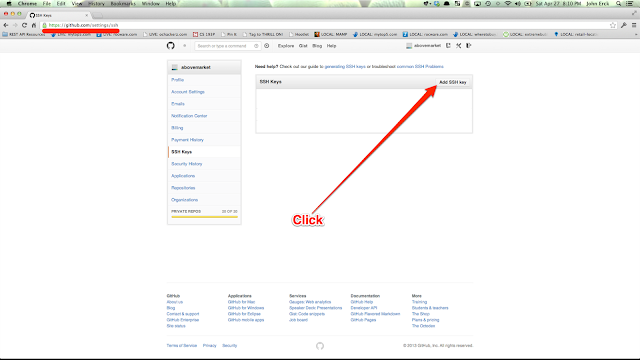The width and height of the screenshot is (640, 360).
Task: Go back with browser back arrow
Action: (x=6, y=25)
